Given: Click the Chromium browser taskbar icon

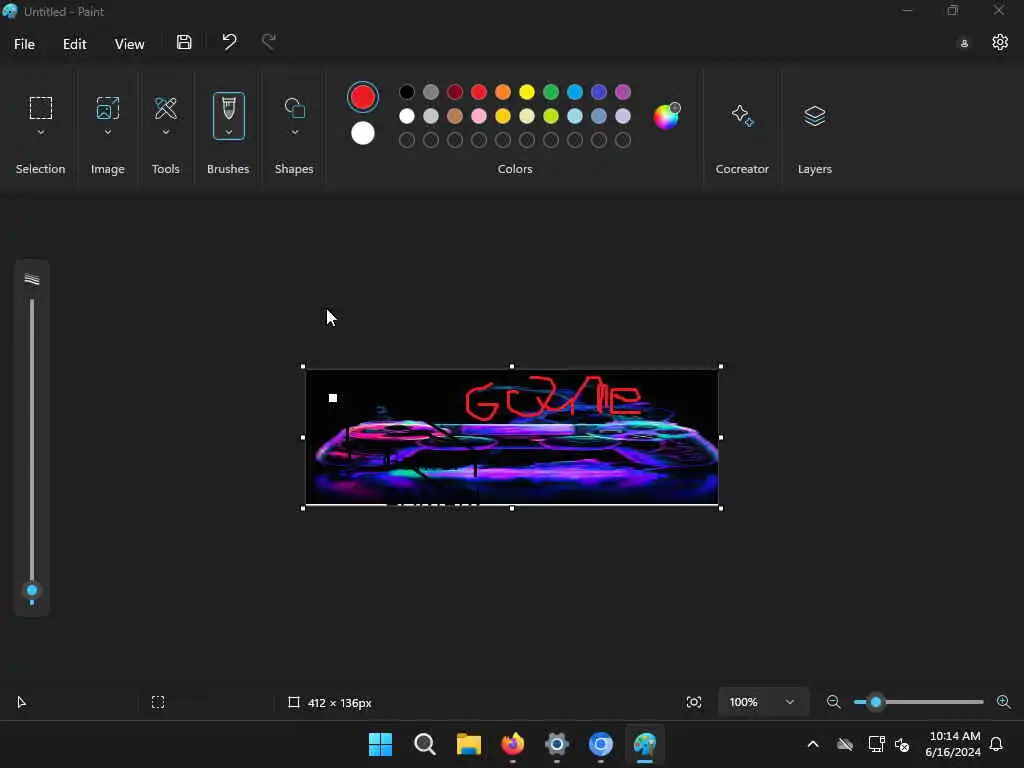Looking at the screenshot, I should [x=601, y=744].
